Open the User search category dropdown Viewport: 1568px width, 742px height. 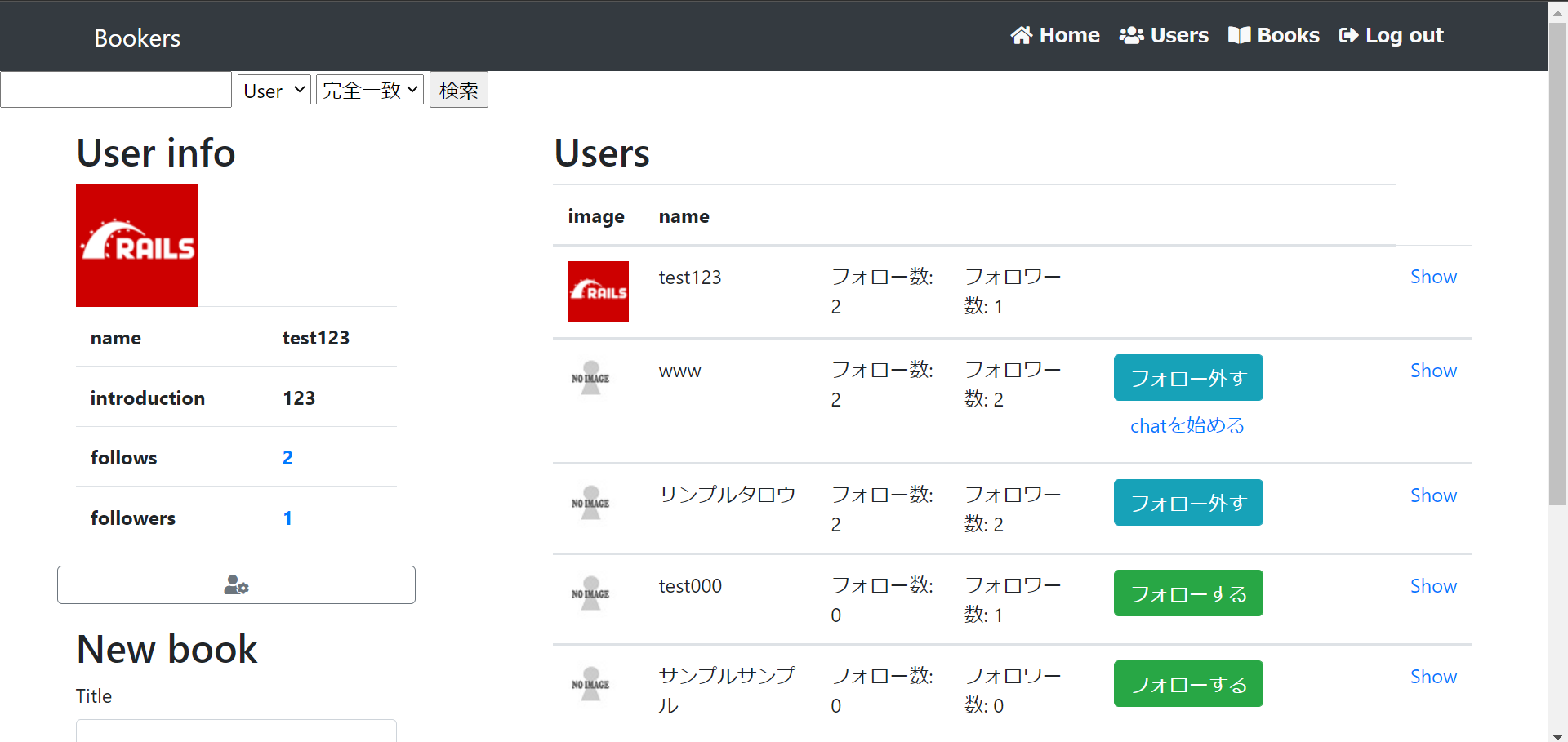pyautogui.click(x=273, y=89)
